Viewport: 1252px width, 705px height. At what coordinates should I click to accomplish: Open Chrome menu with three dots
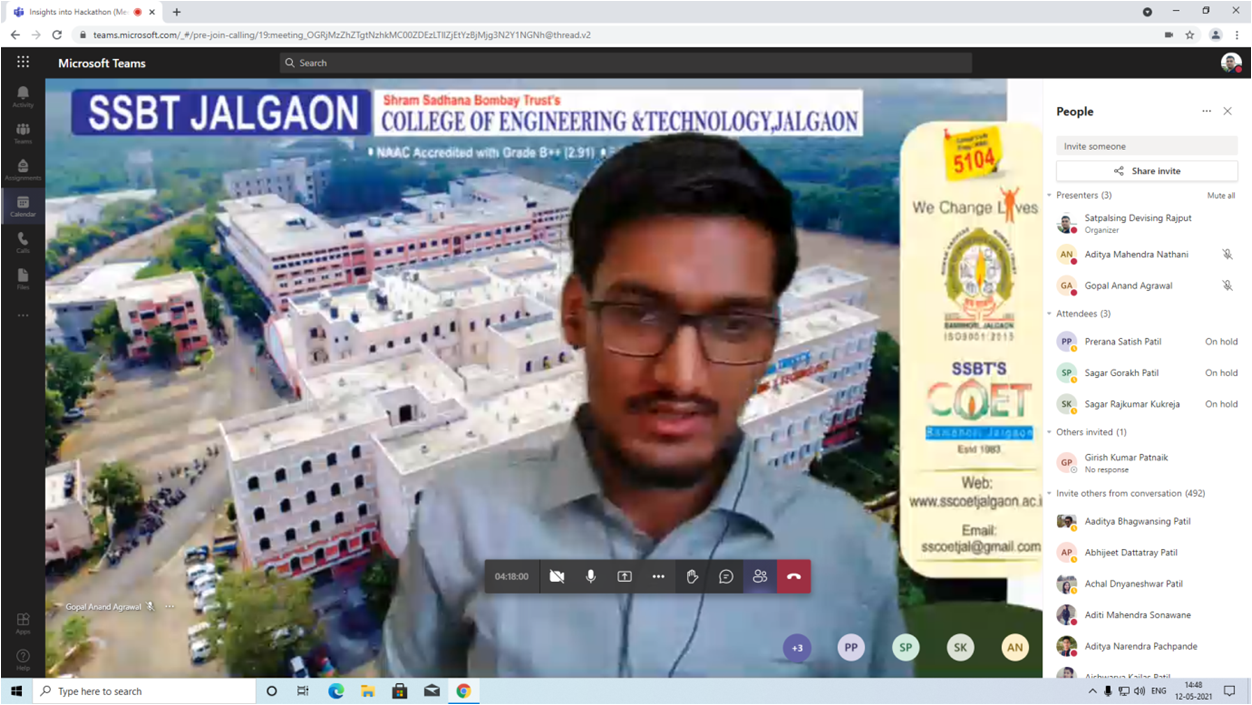[1237, 34]
